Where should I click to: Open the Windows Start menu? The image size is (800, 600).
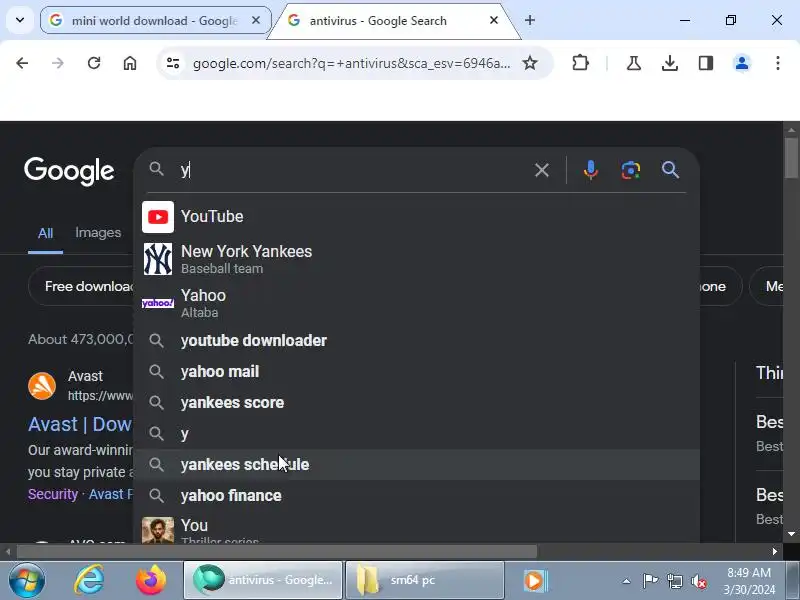[27, 581]
